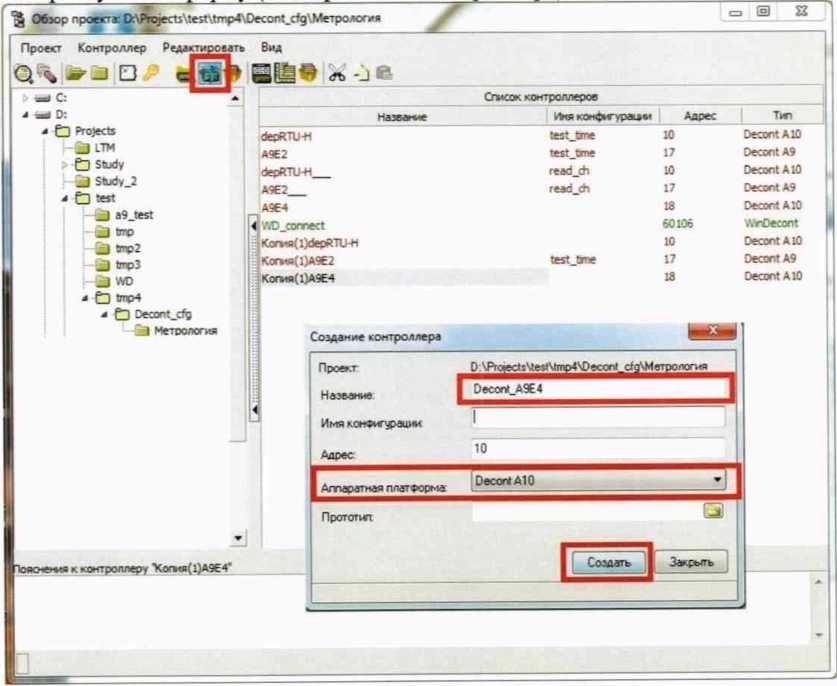Select the a9_test folder in tree
This screenshot has height=686, width=837.
pyautogui.click(x=124, y=215)
